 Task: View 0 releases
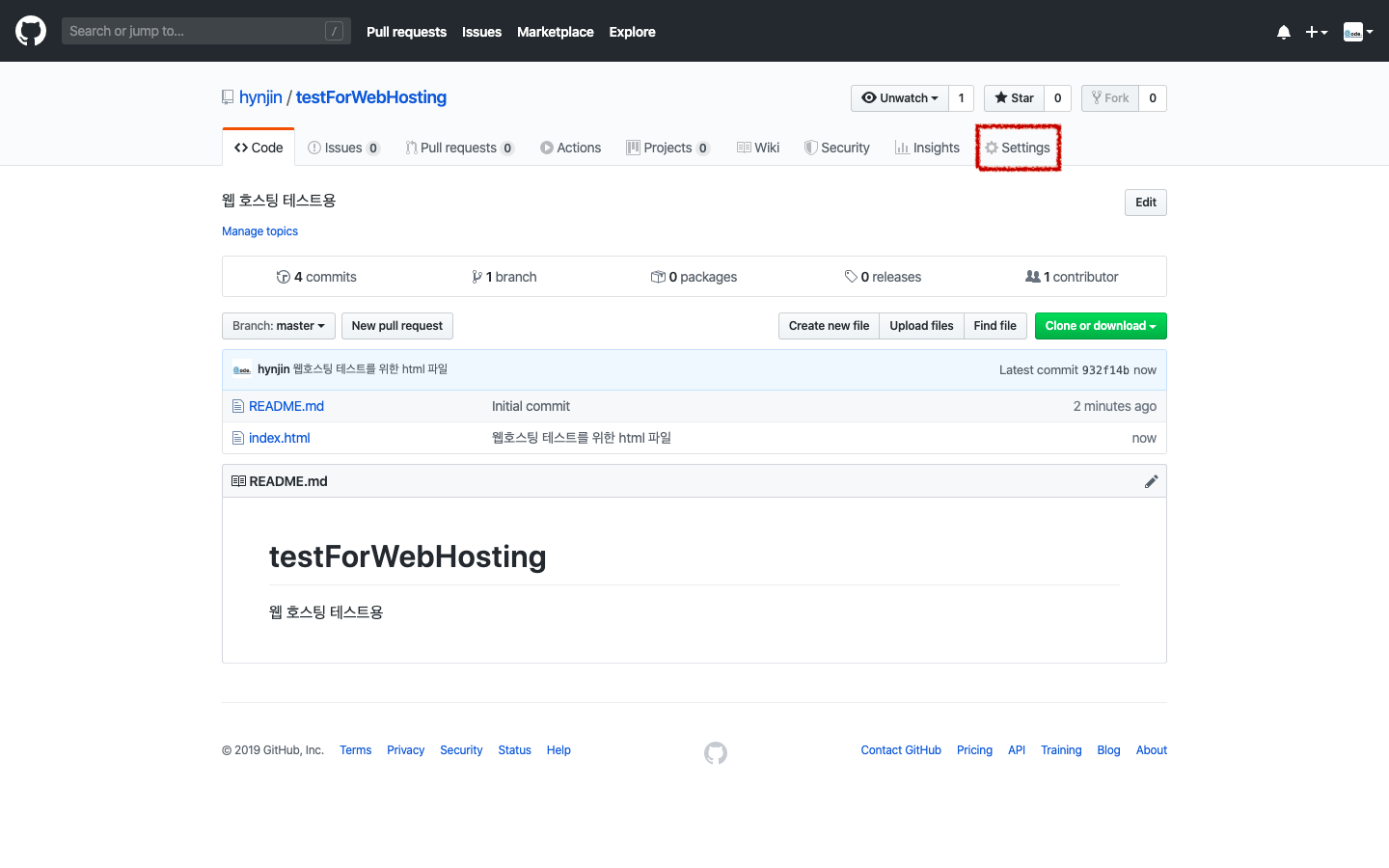[883, 277]
